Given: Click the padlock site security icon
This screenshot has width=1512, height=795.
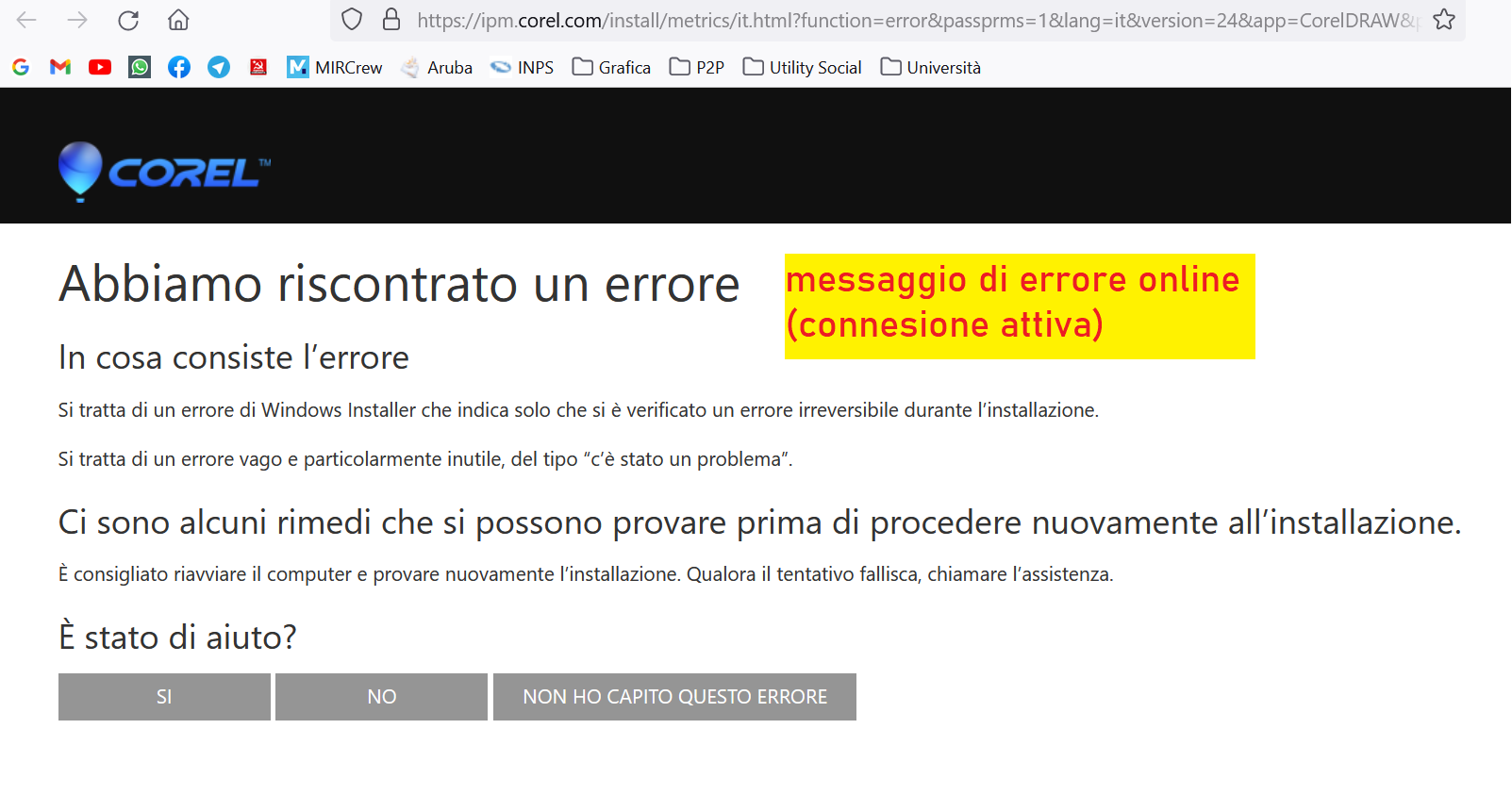Looking at the screenshot, I should pyautogui.click(x=391, y=20).
